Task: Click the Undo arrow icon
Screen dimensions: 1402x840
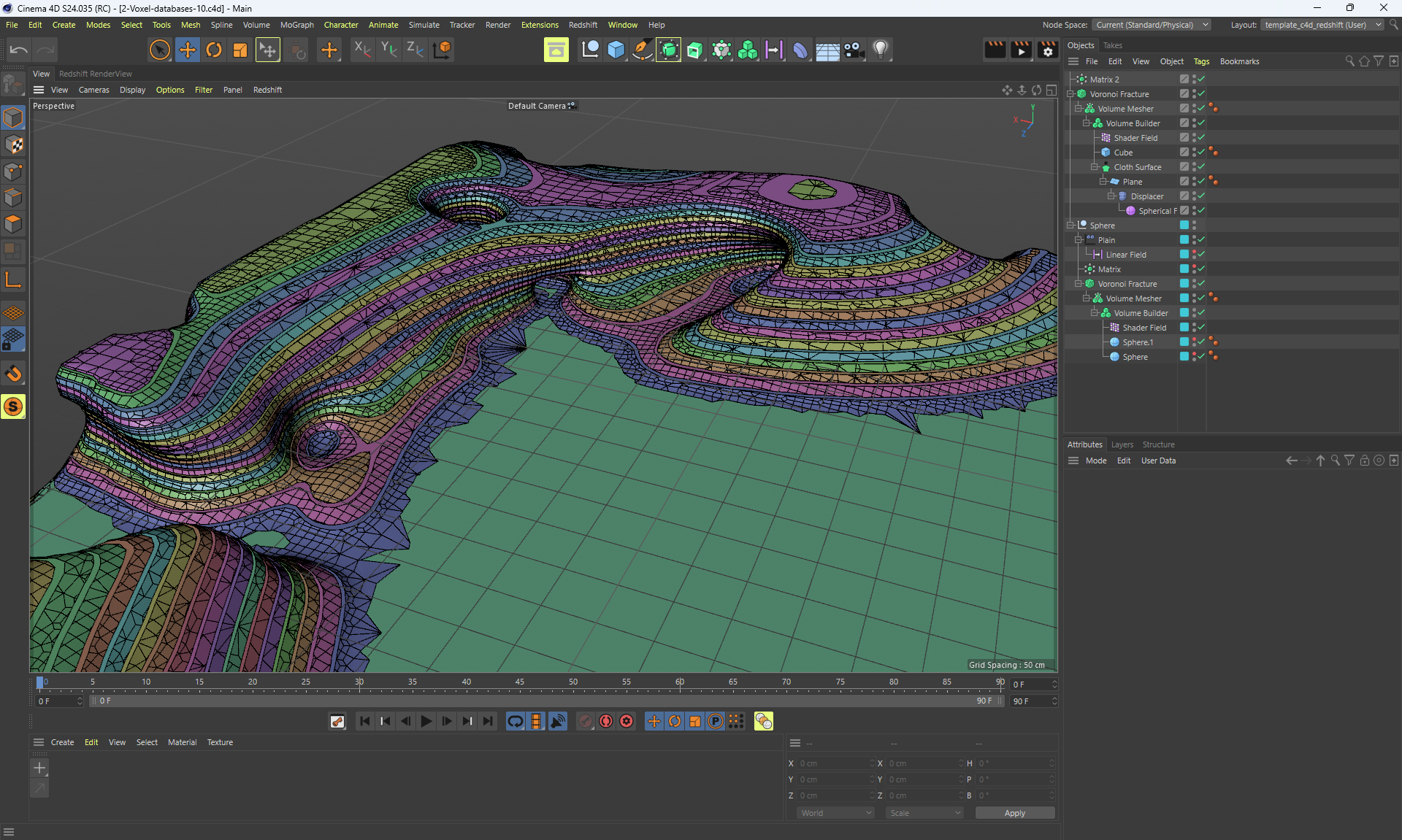Action: (19, 50)
